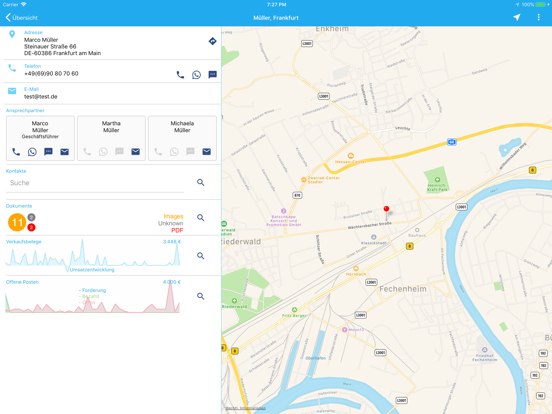The height and width of the screenshot is (414, 552).
Task: Open route directions for the address
Action: pos(212,41)
